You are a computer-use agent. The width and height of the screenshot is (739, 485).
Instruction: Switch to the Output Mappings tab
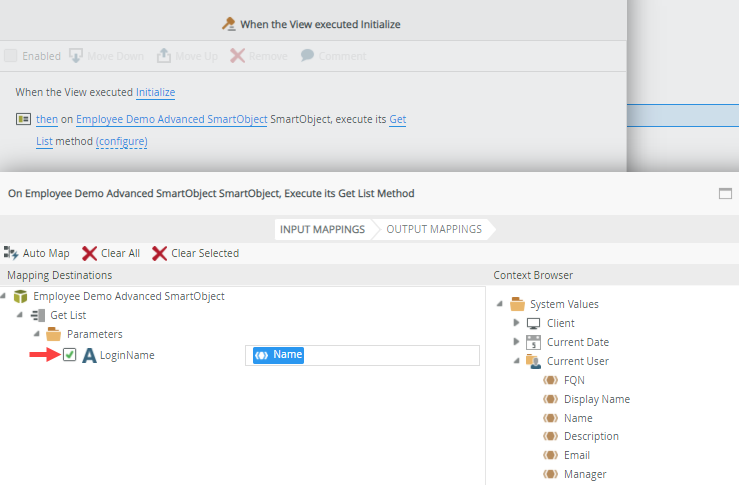(x=434, y=229)
